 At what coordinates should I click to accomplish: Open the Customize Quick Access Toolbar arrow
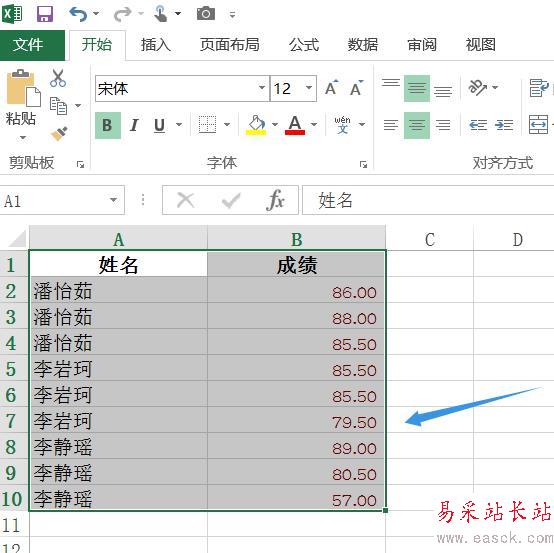point(232,15)
